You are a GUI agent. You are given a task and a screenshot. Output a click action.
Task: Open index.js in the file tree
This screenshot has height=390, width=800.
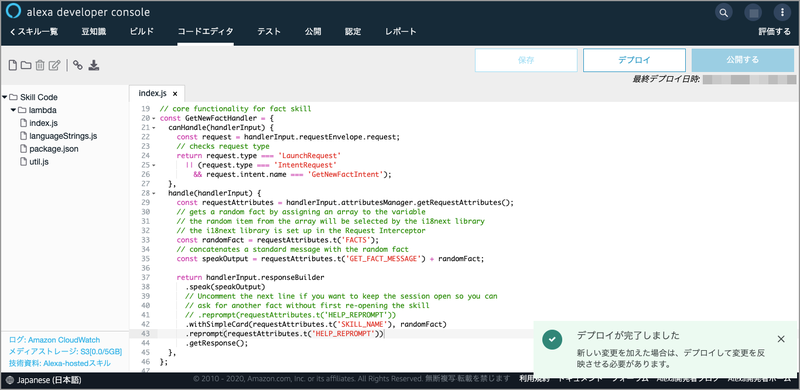click(x=43, y=123)
